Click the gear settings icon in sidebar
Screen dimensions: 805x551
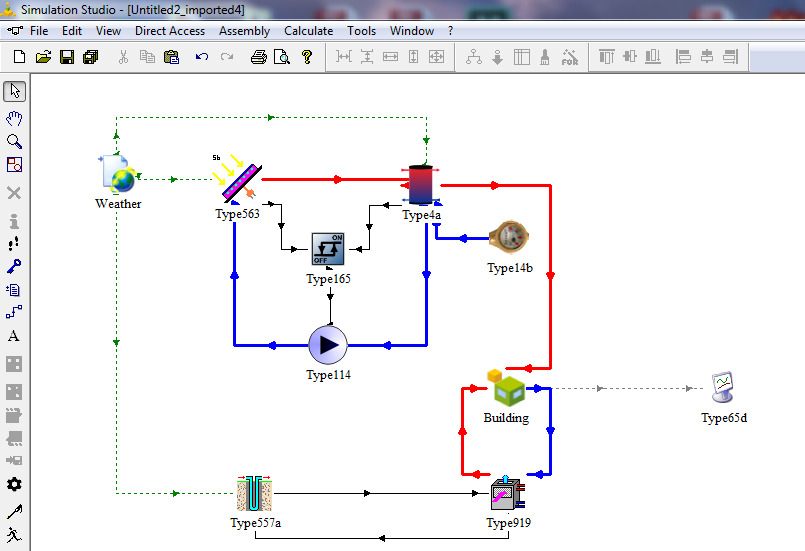point(14,484)
